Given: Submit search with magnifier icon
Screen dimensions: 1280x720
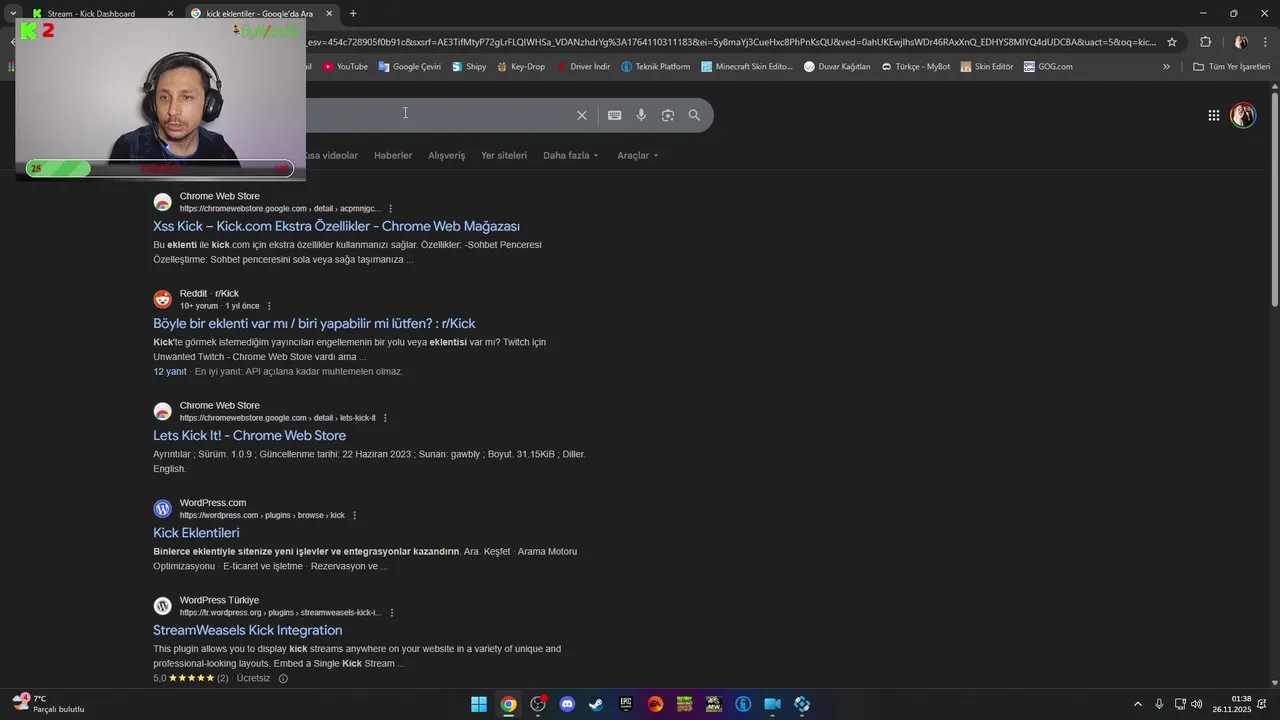Looking at the screenshot, I should 694,115.
